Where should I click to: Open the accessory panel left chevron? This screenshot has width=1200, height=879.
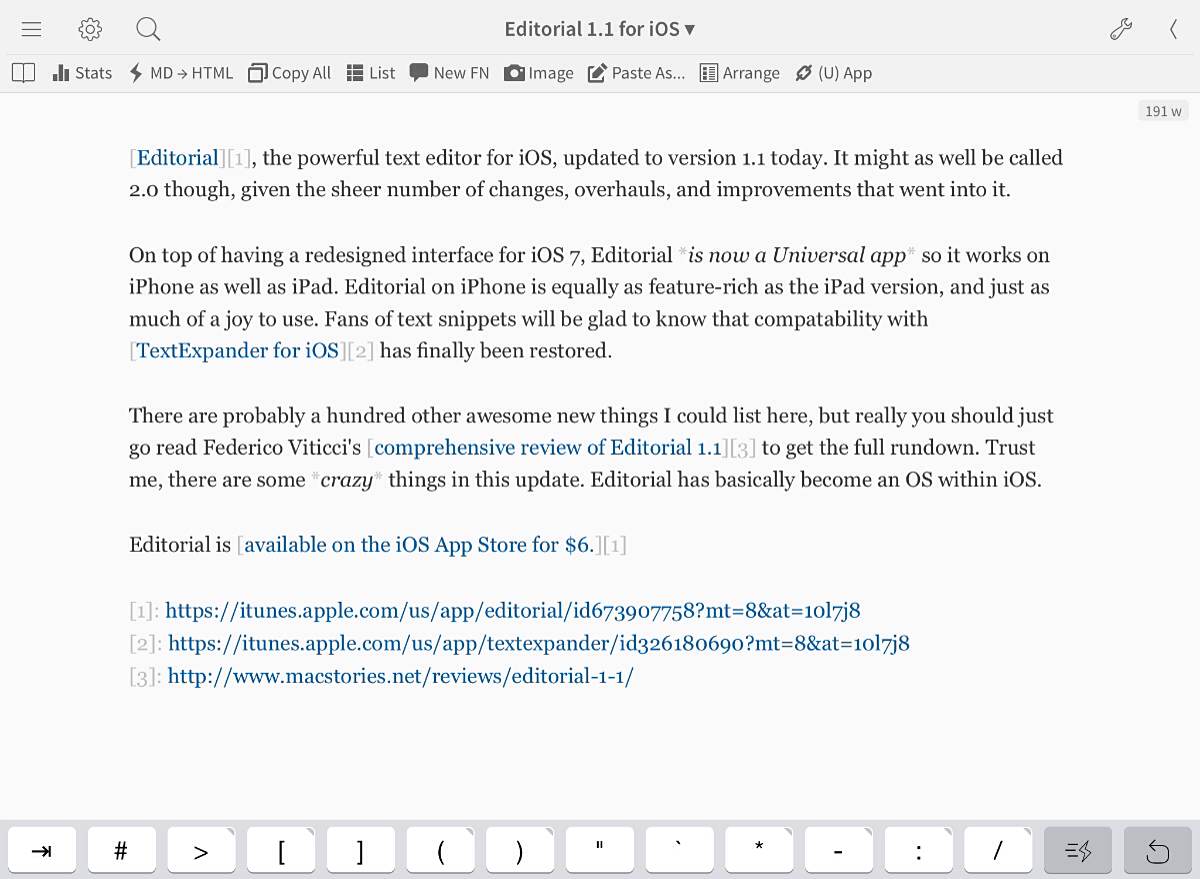click(1172, 30)
